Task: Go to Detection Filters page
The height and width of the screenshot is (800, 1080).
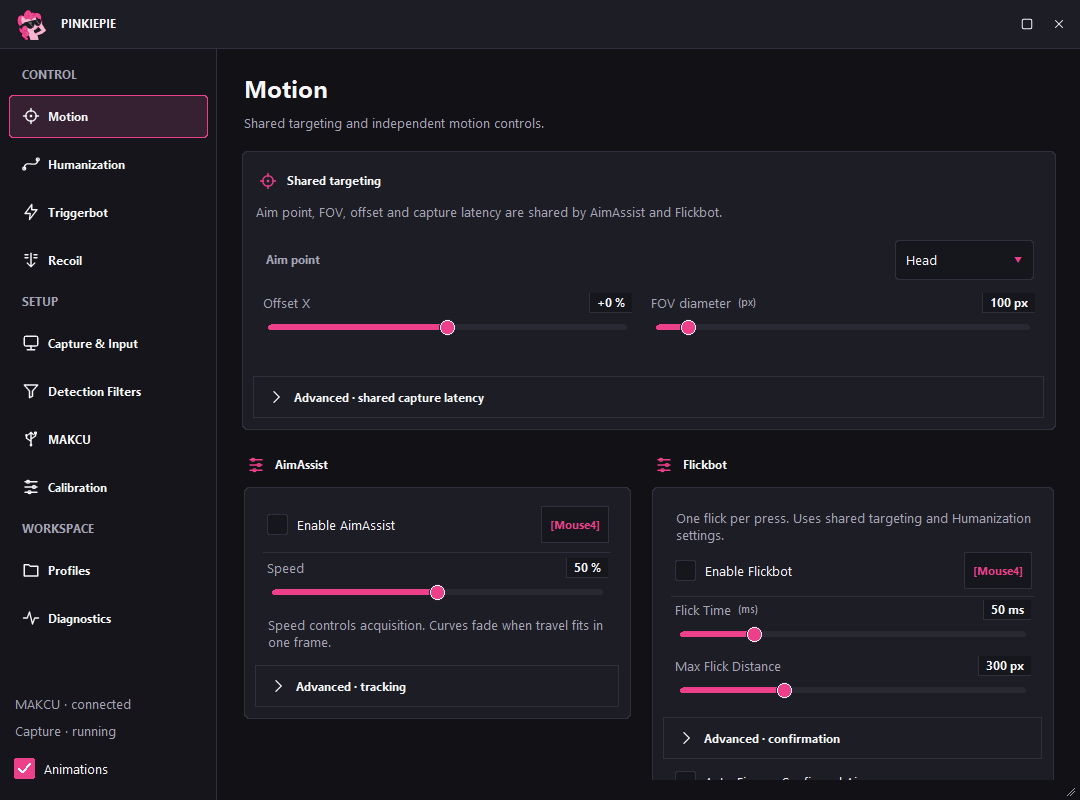Action: (108, 391)
